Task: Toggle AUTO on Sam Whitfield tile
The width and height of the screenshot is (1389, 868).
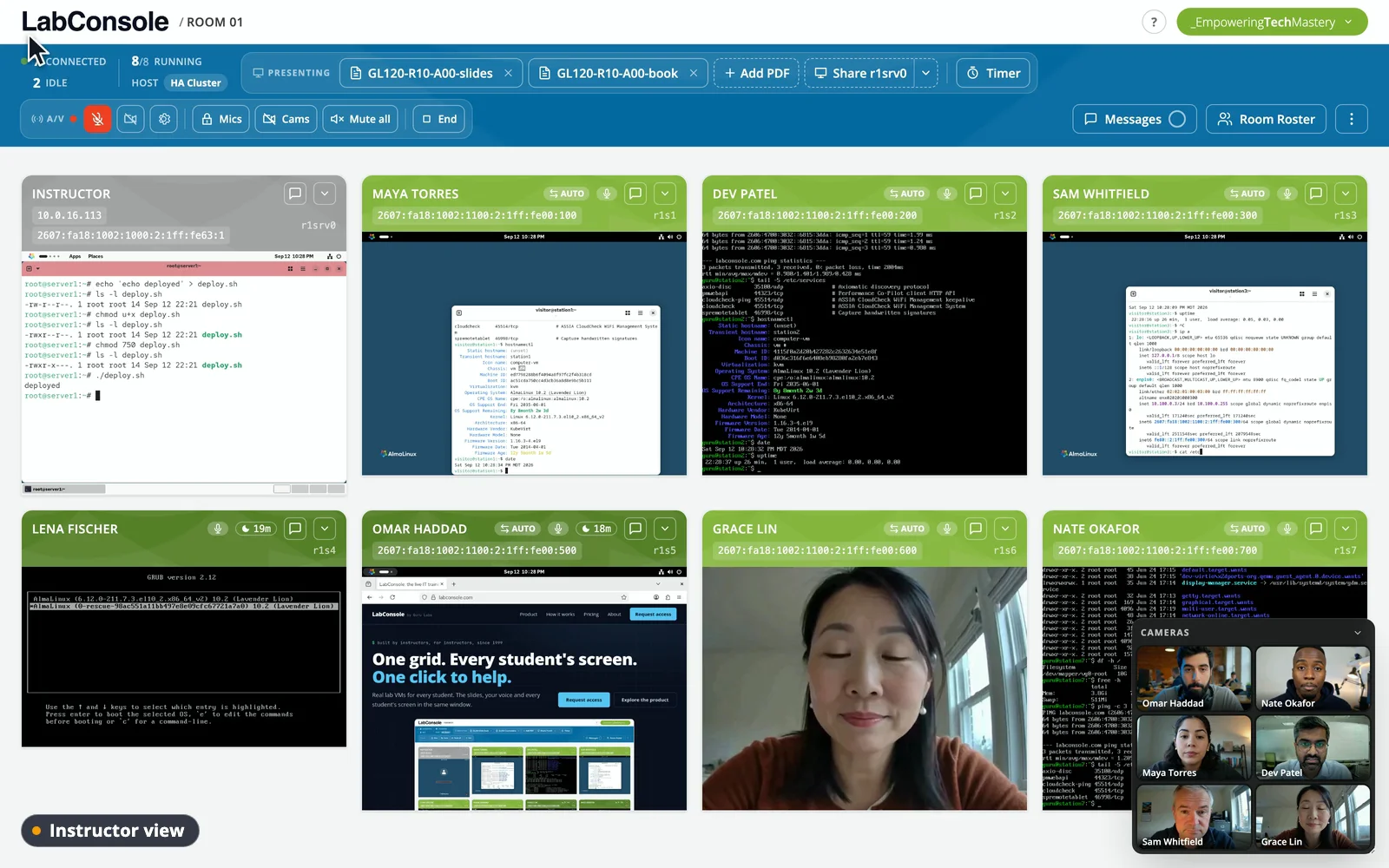Action: click(x=1247, y=194)
